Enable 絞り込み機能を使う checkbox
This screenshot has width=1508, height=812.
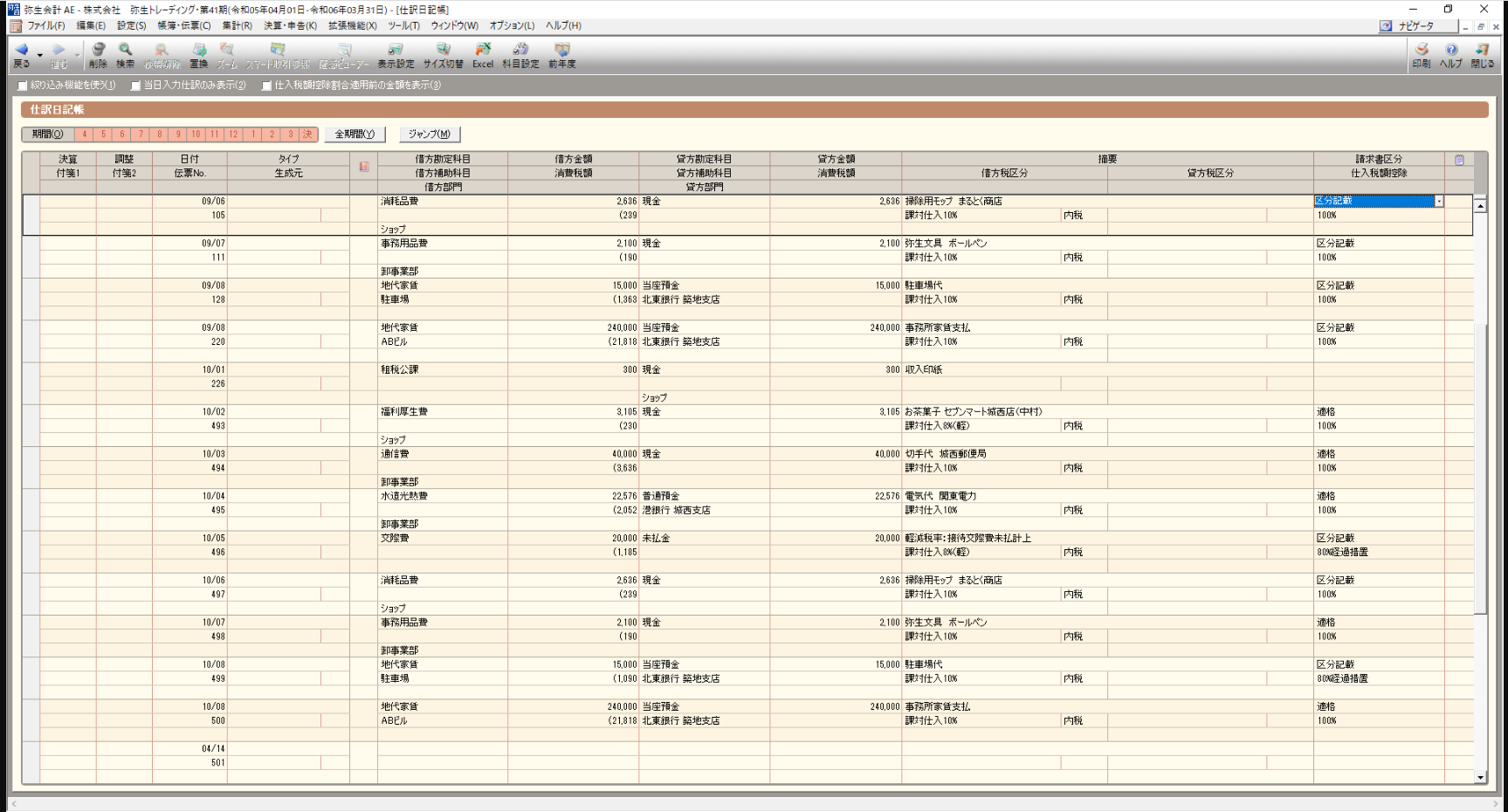click(x=24, y=86)
